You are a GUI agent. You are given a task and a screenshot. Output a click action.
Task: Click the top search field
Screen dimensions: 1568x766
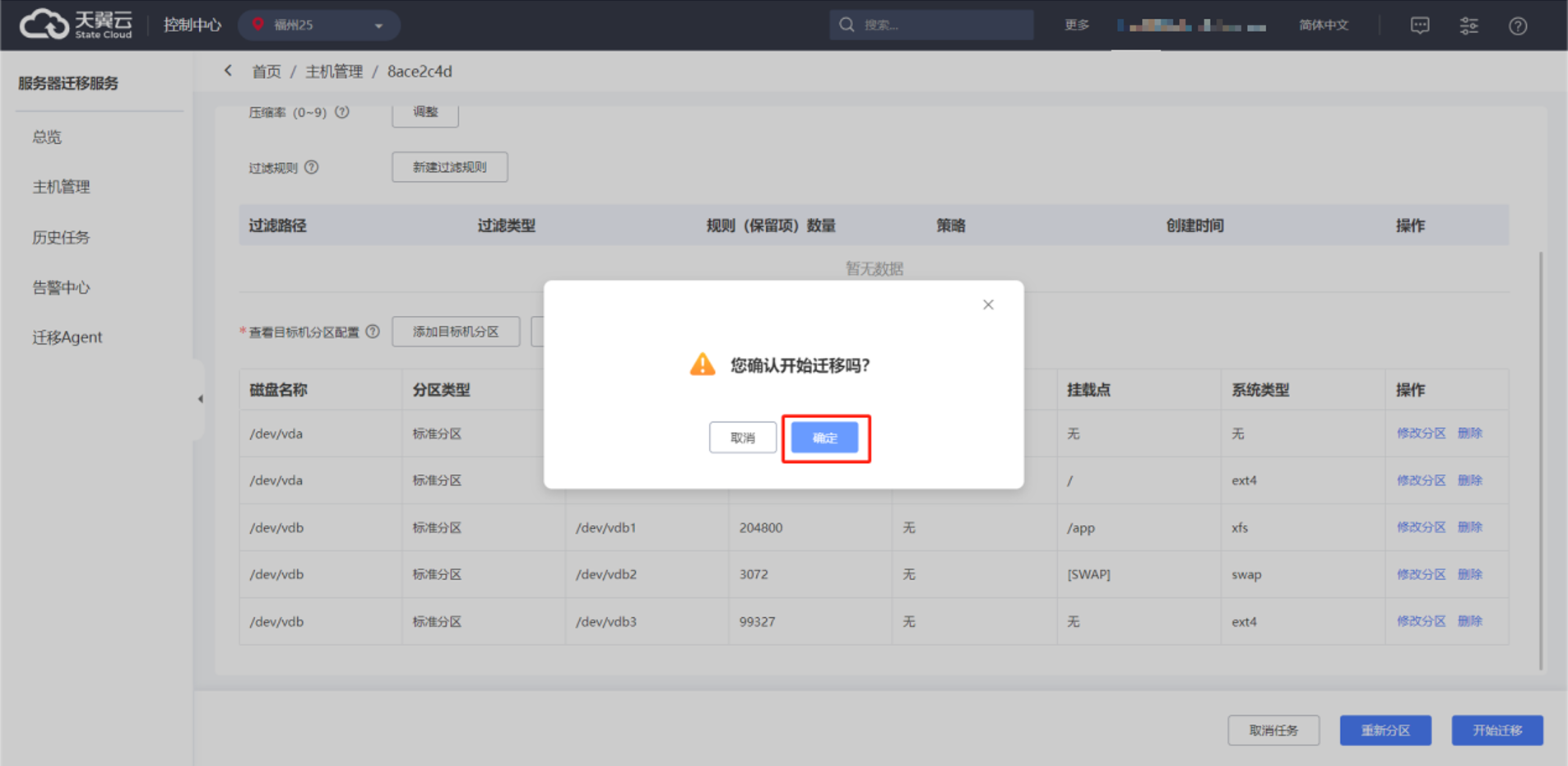coord(931,25)
